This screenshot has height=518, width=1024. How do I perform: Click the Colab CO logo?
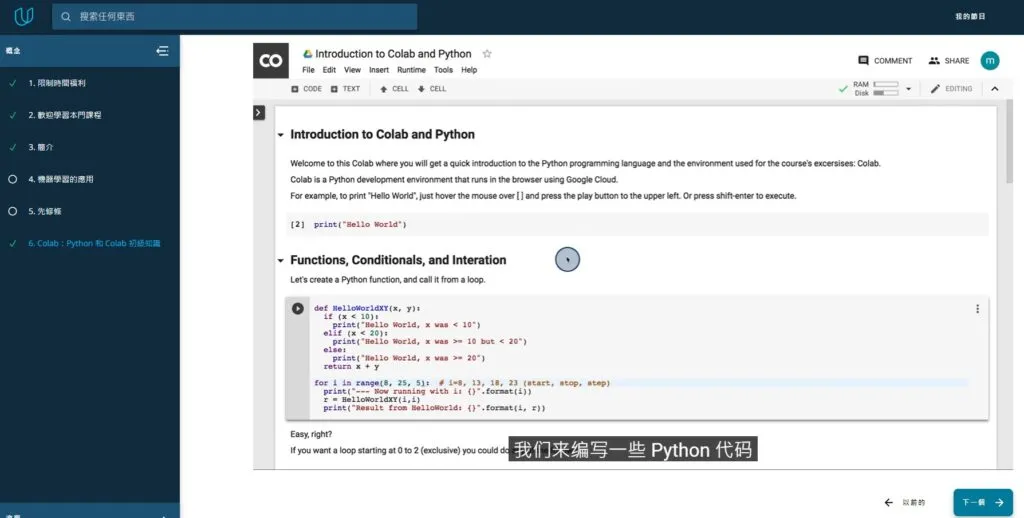coord(270,61)
